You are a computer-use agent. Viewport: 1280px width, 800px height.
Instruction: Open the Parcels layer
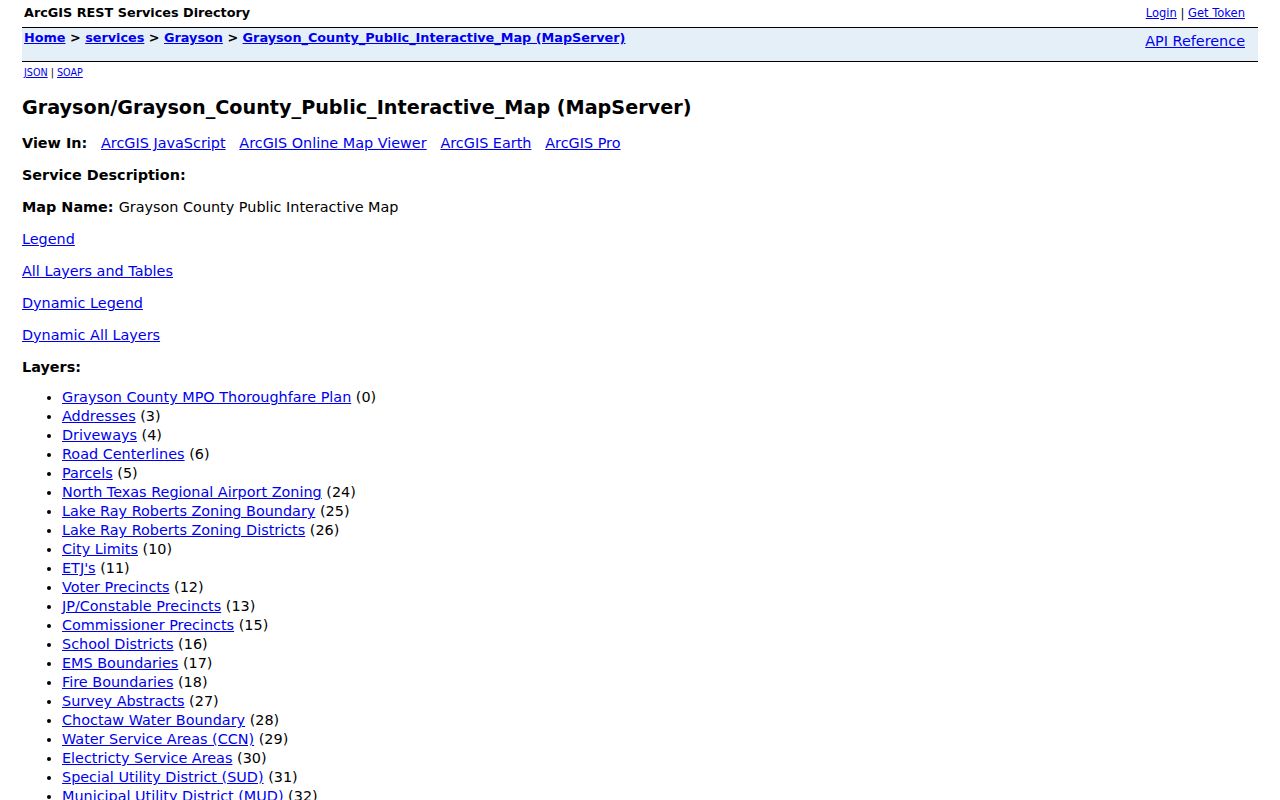pos(87,473)
